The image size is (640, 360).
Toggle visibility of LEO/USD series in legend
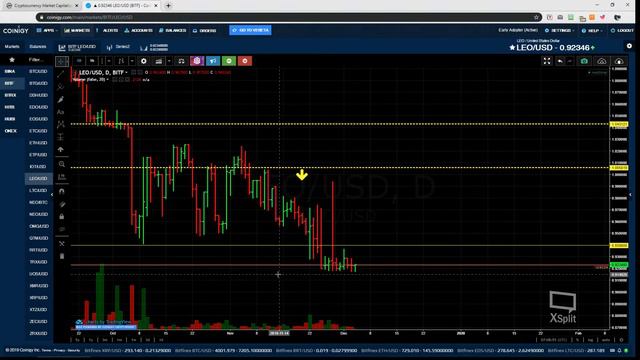click(x=133, y=72)
